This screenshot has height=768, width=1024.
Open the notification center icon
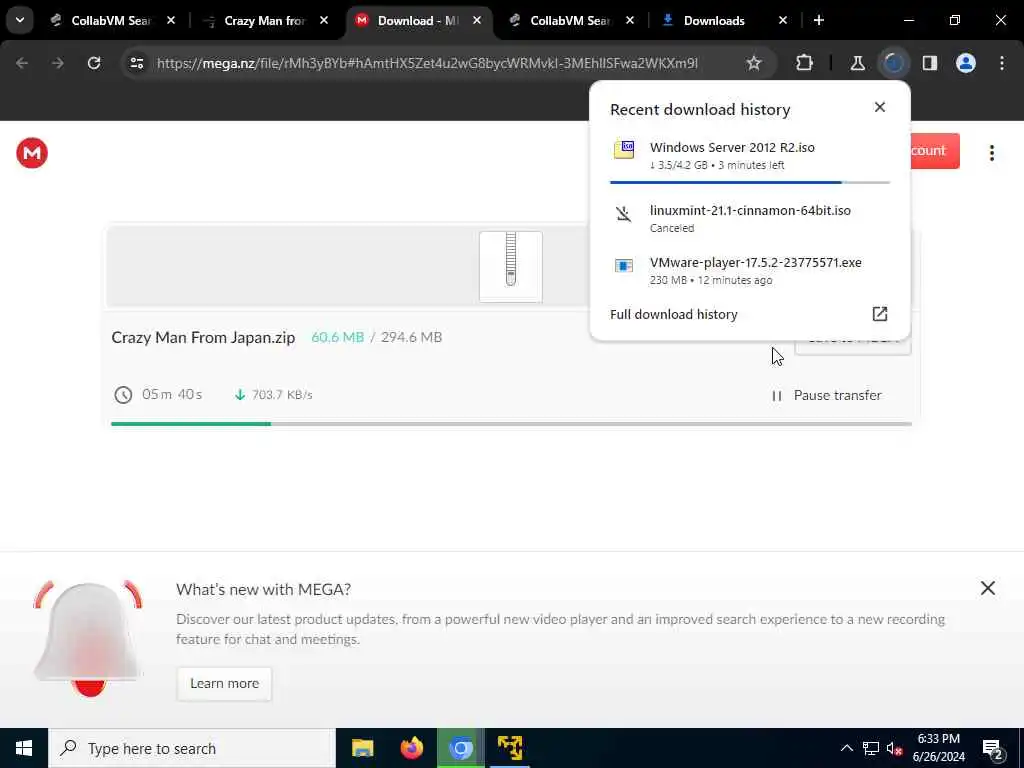coord(993,750)
